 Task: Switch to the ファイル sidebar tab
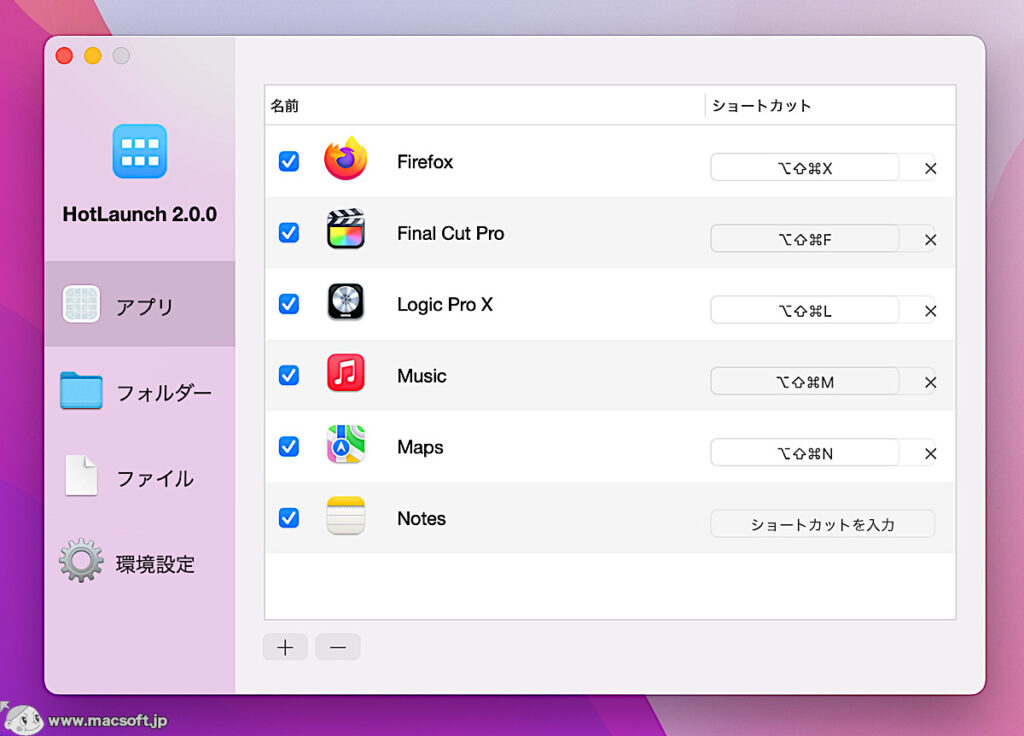point(140,477)
